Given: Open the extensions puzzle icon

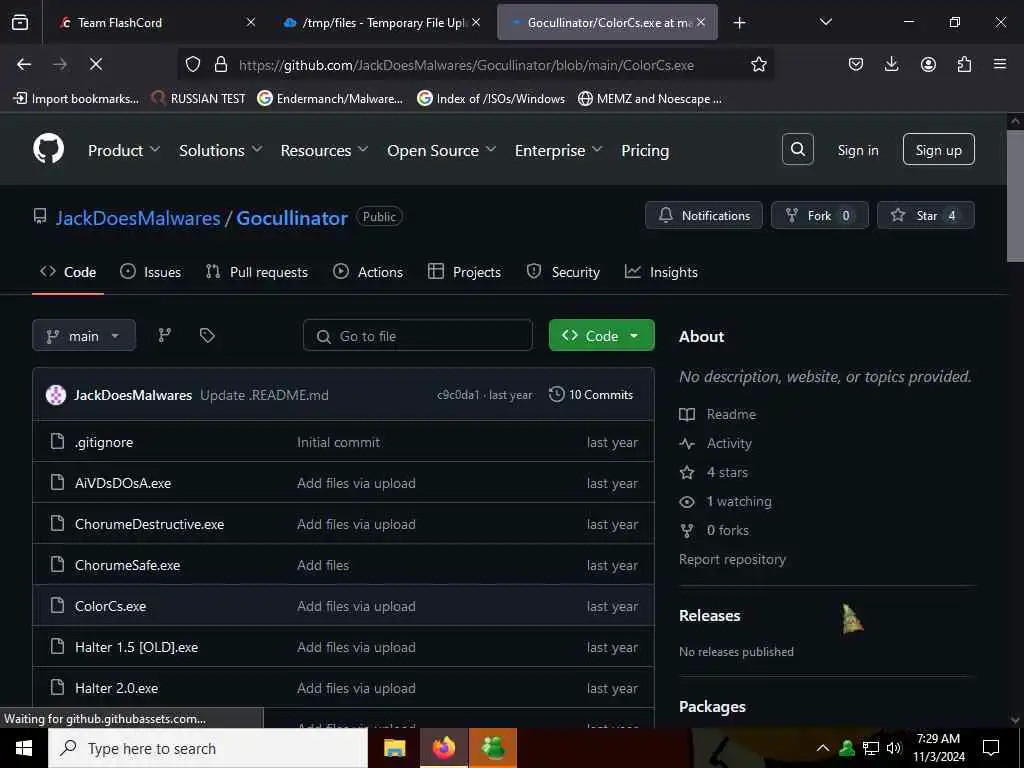Looking at the screenshot, I should click(x=964, y=64).
